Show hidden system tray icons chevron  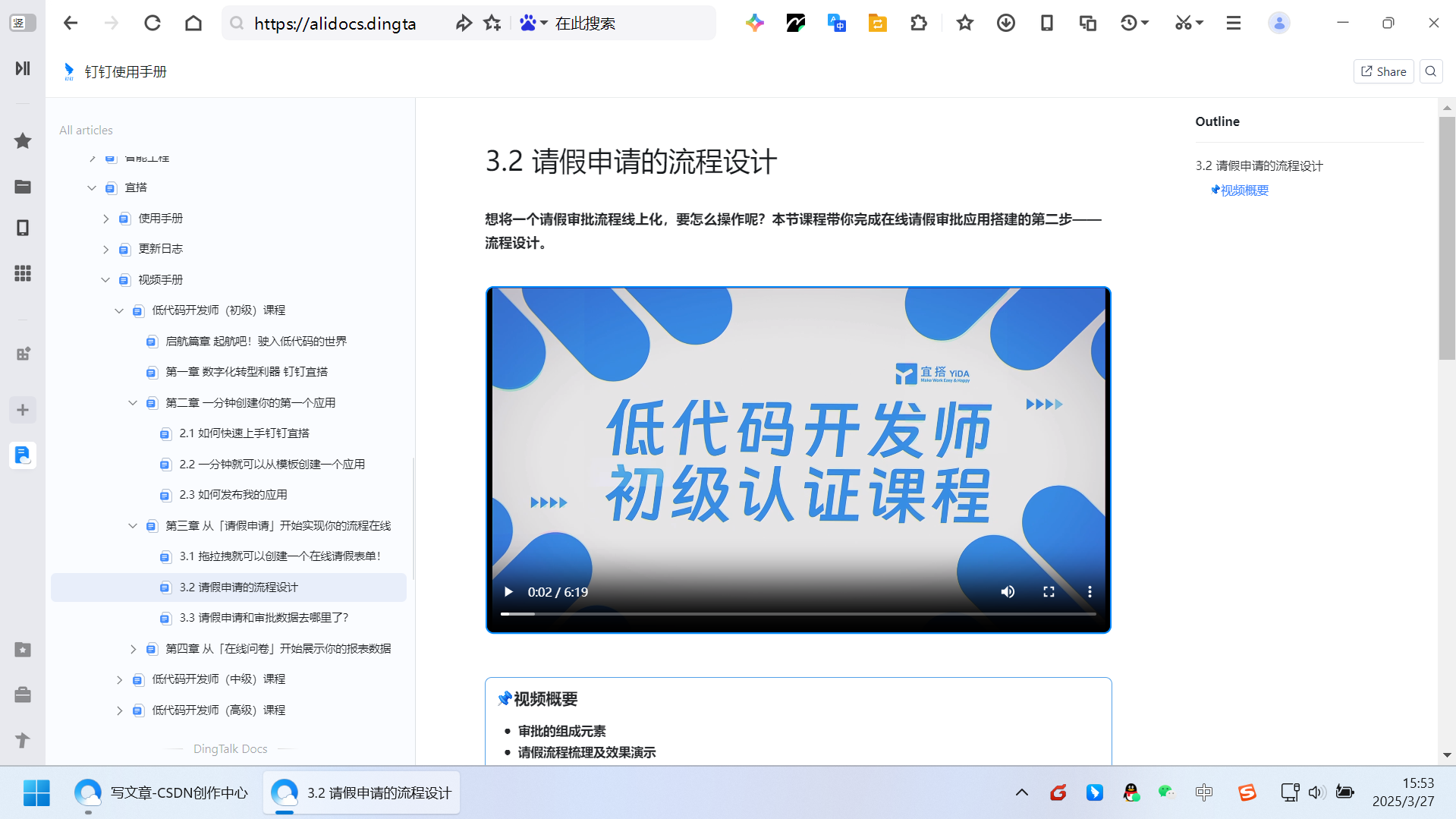[x=1022, y=792]
